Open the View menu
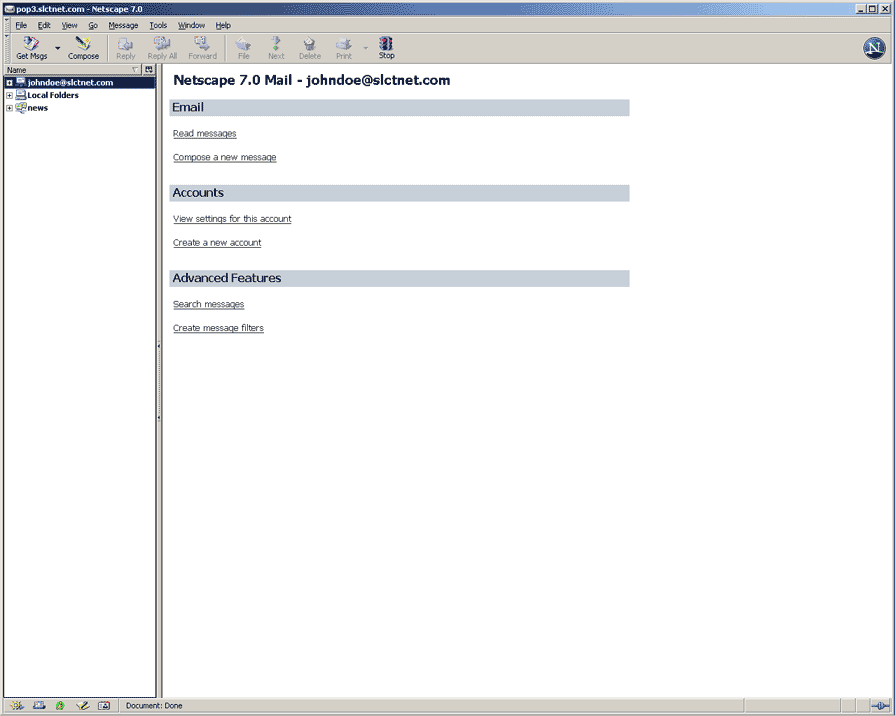Screen dimensions: 895x716 click(70, 25)
